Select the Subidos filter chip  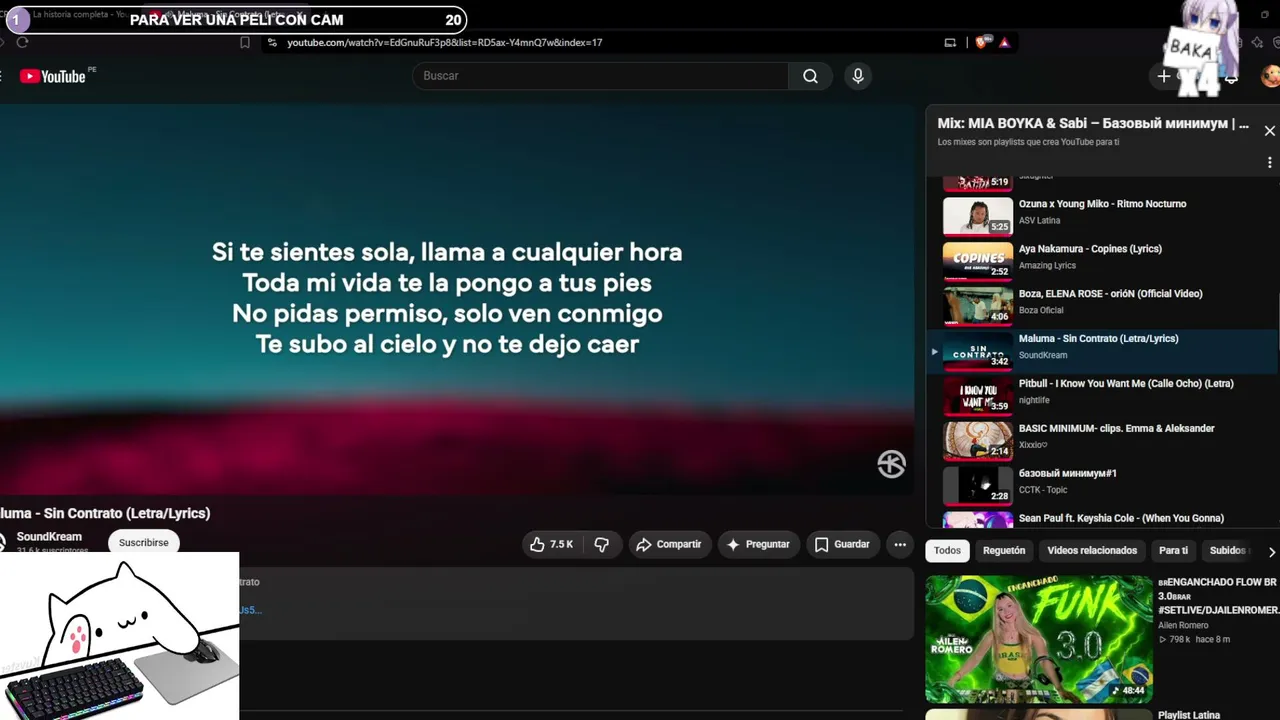1228,551
